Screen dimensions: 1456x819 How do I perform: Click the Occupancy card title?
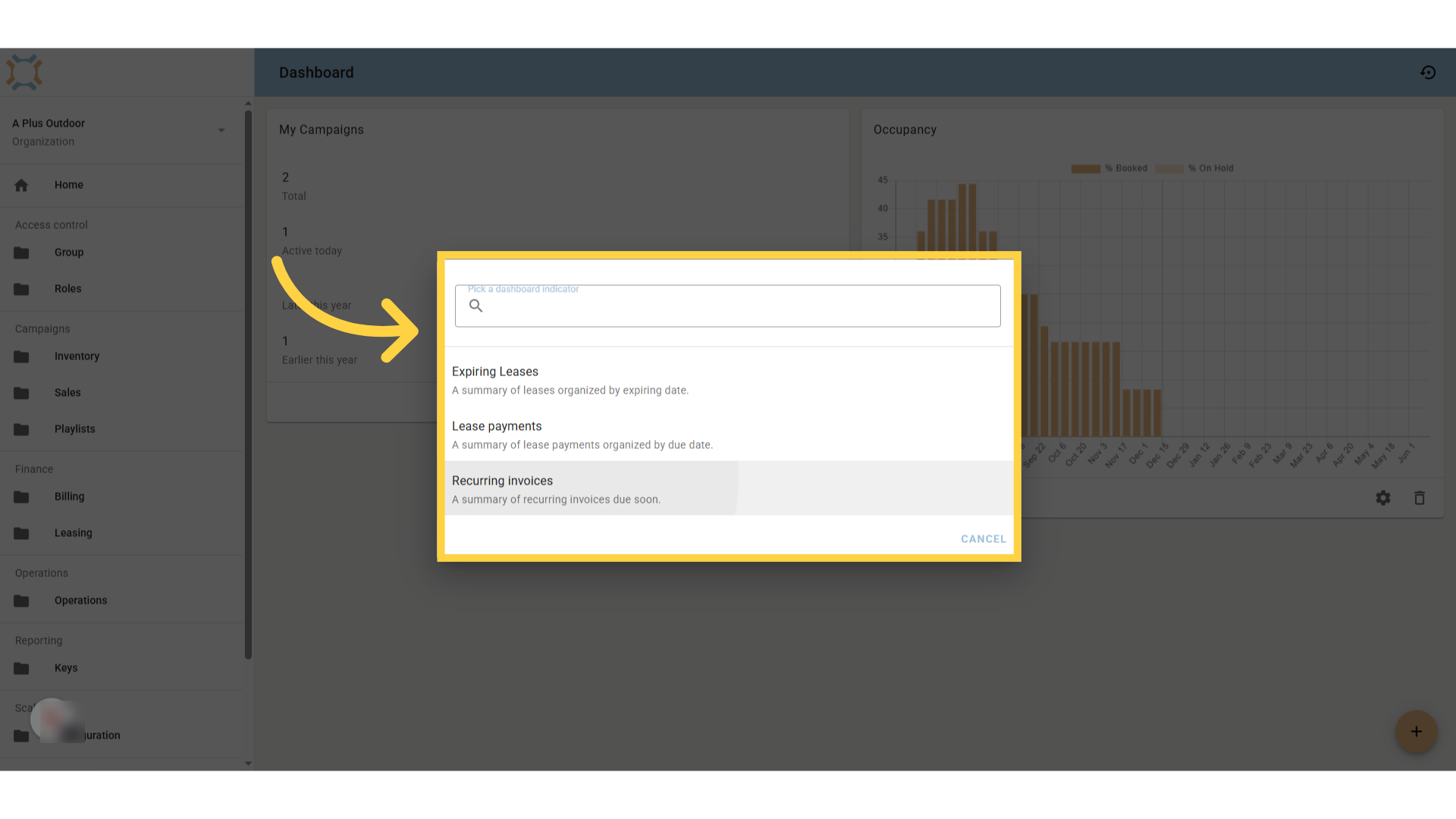tap(905, 130)
